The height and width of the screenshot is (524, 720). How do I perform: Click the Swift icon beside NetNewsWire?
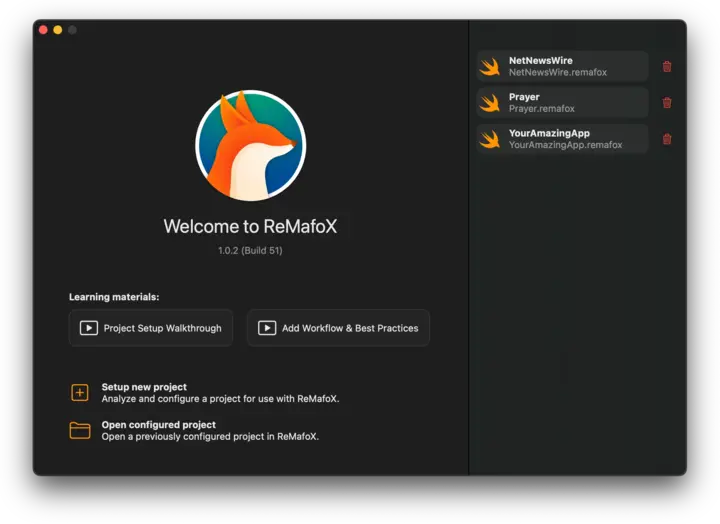[490, 67]
